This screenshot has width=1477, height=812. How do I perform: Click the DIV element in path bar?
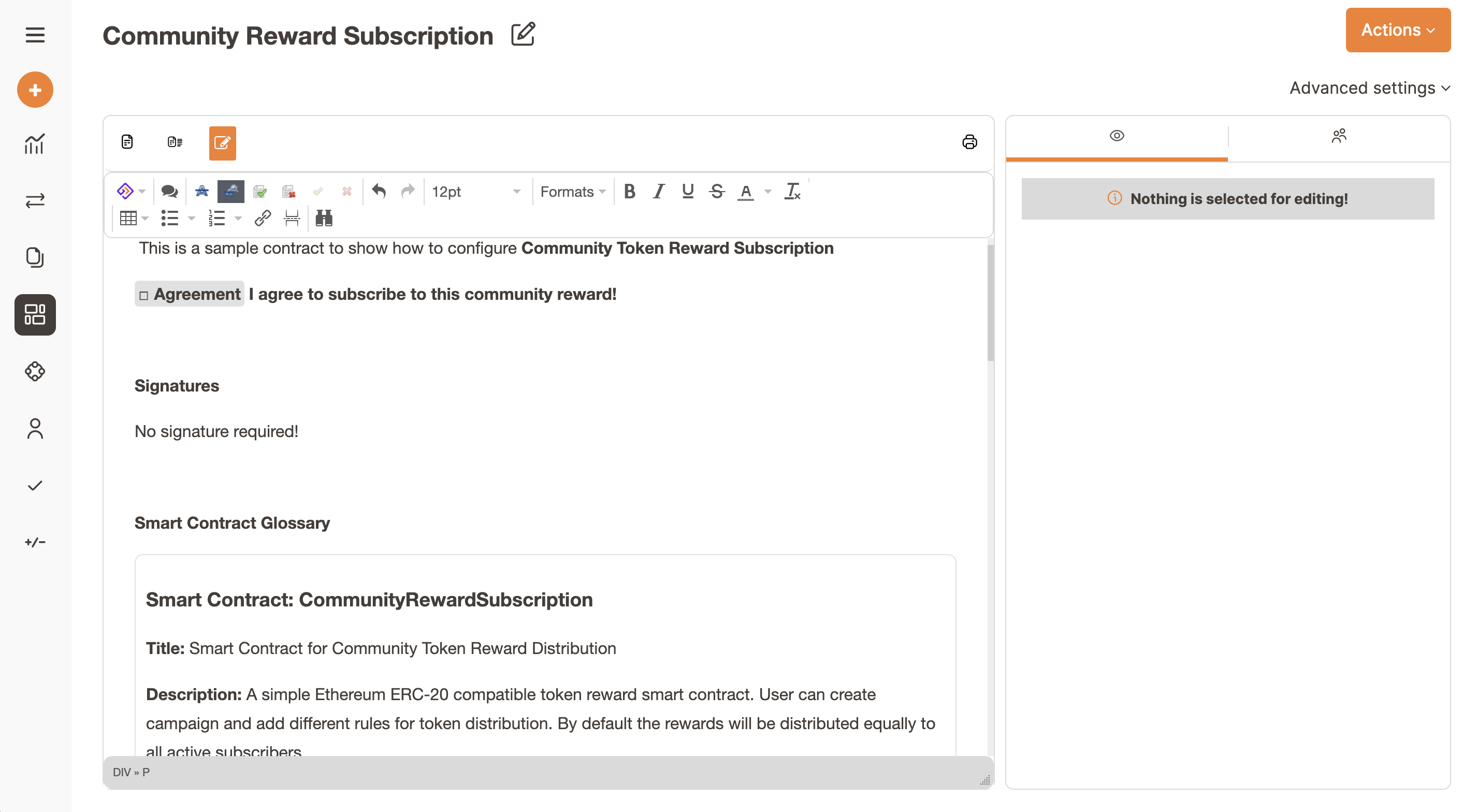click(x=122, y=772)
